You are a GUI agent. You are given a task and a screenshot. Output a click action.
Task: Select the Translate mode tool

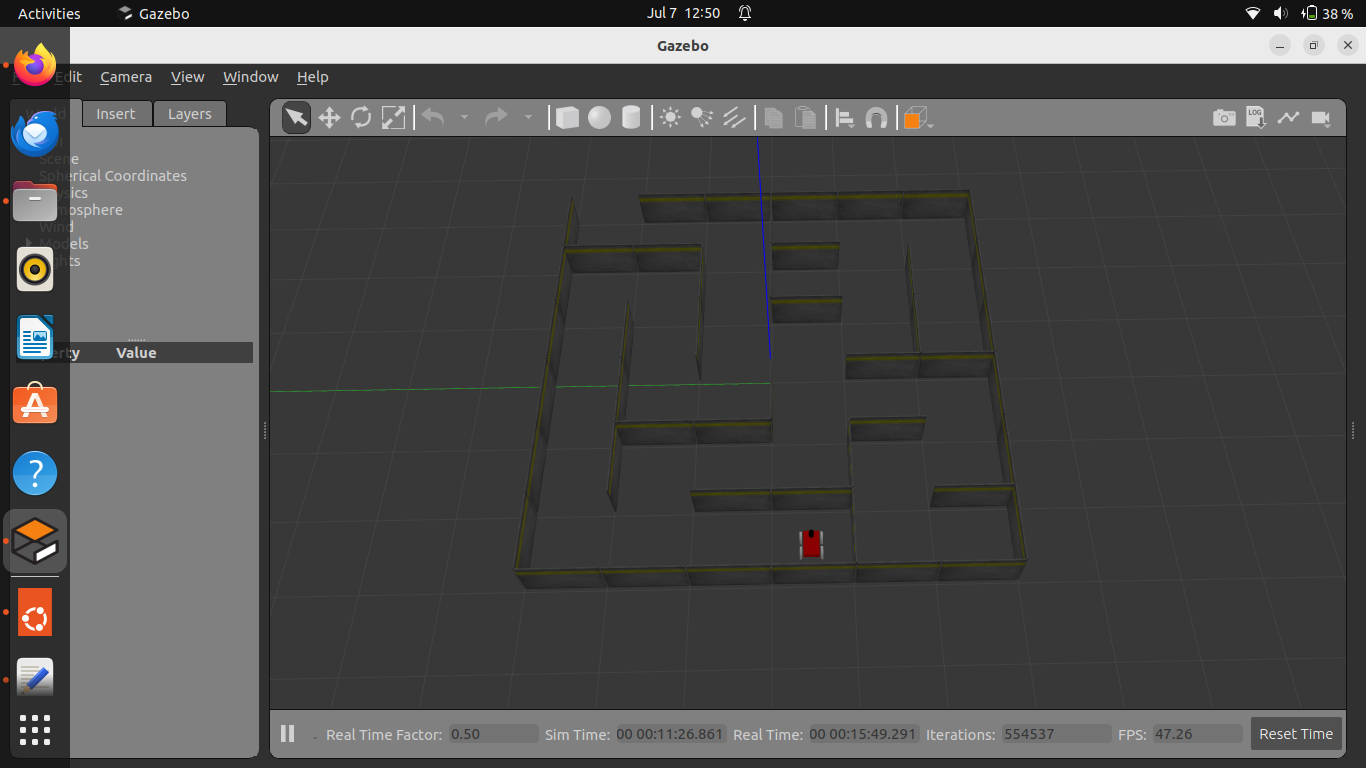[x=329, y=118]
